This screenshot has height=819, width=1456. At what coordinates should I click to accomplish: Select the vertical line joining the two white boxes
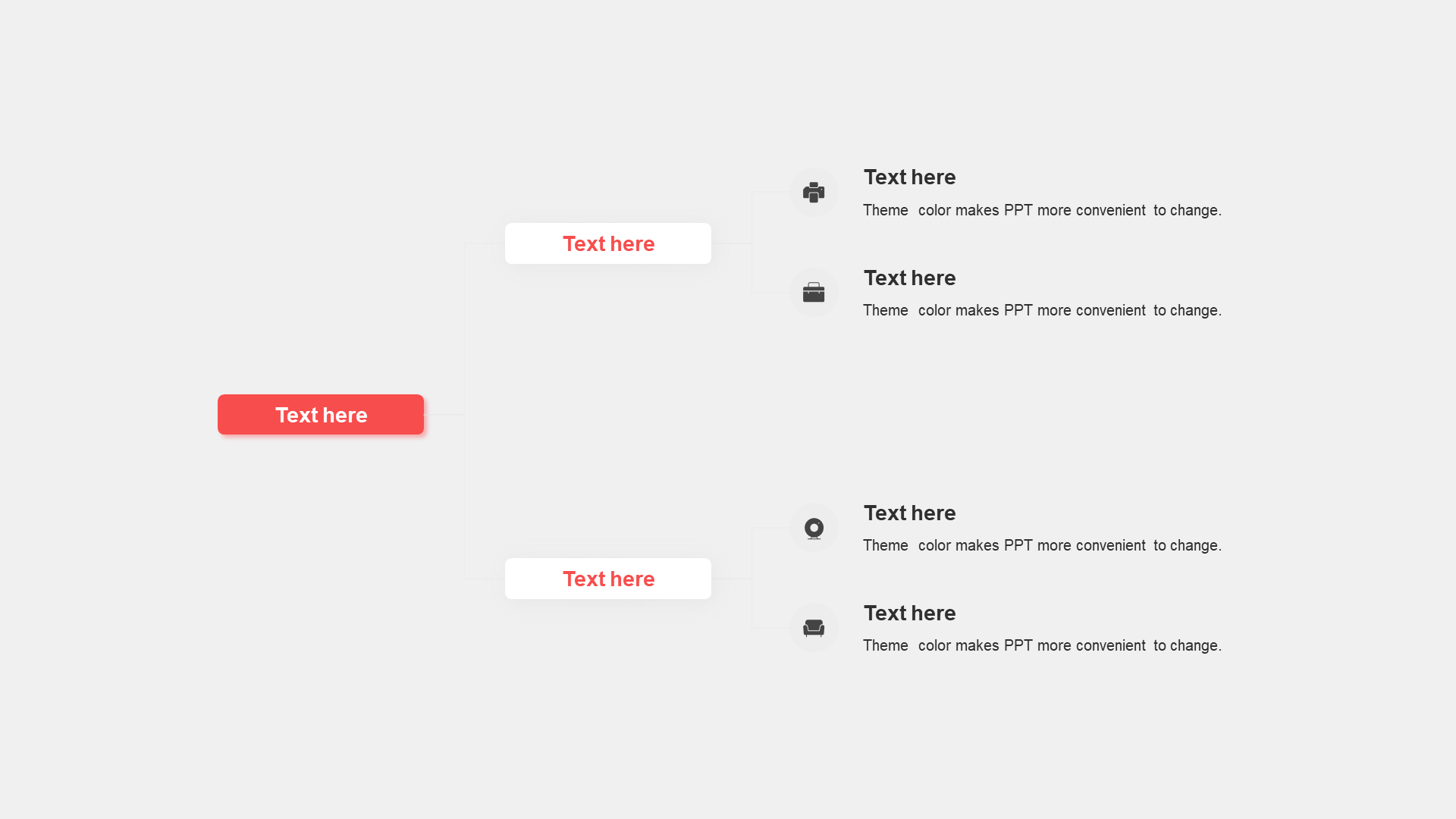tap(465, 411)
